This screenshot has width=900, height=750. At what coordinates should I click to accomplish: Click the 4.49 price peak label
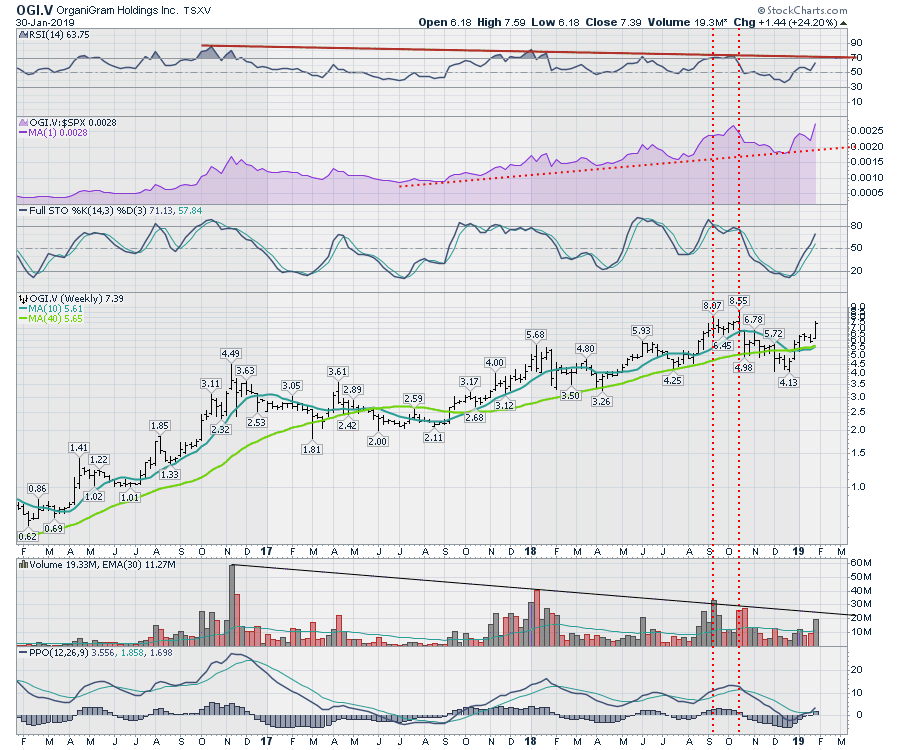[x=231, y=353]
